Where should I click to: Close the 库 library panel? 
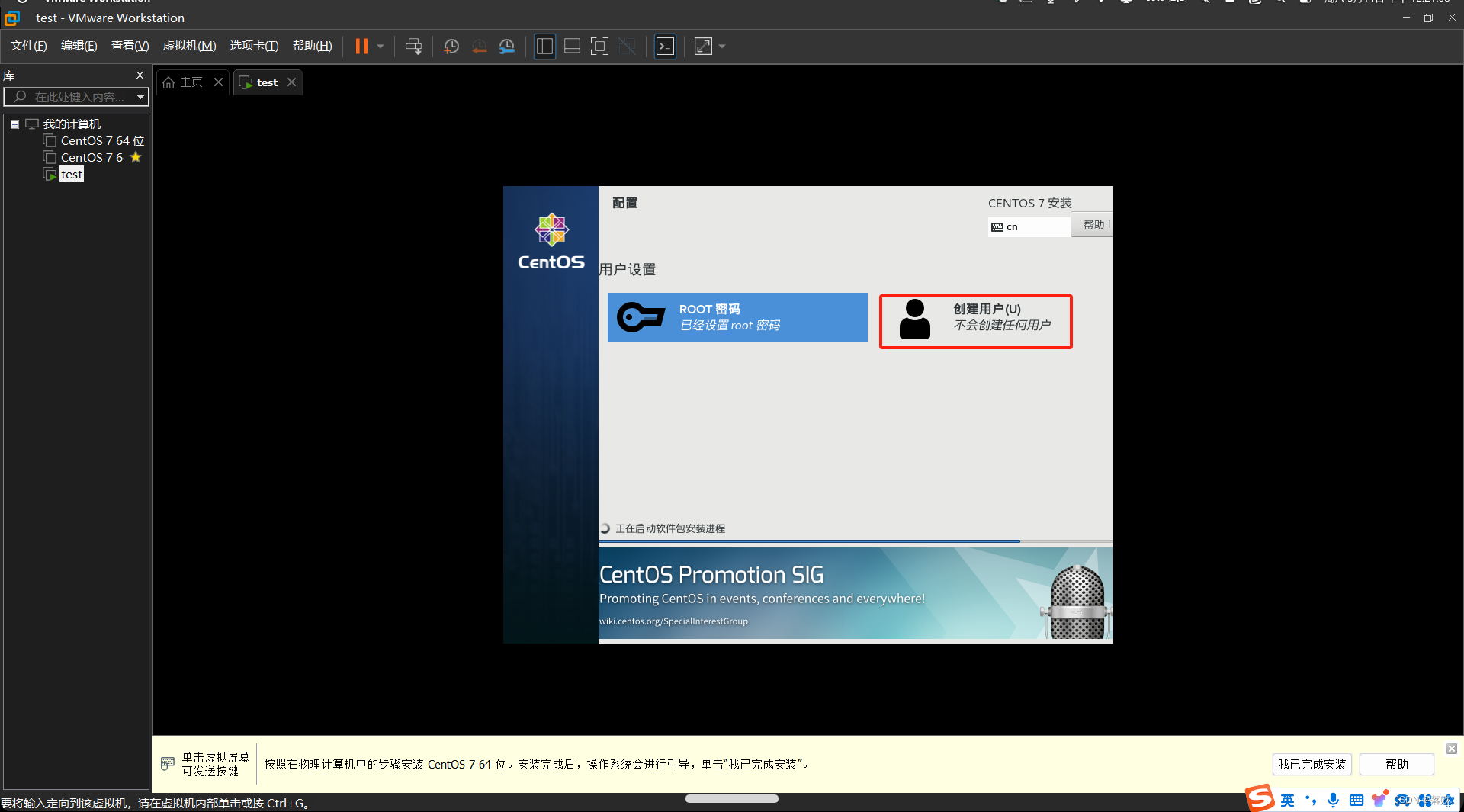140,75
